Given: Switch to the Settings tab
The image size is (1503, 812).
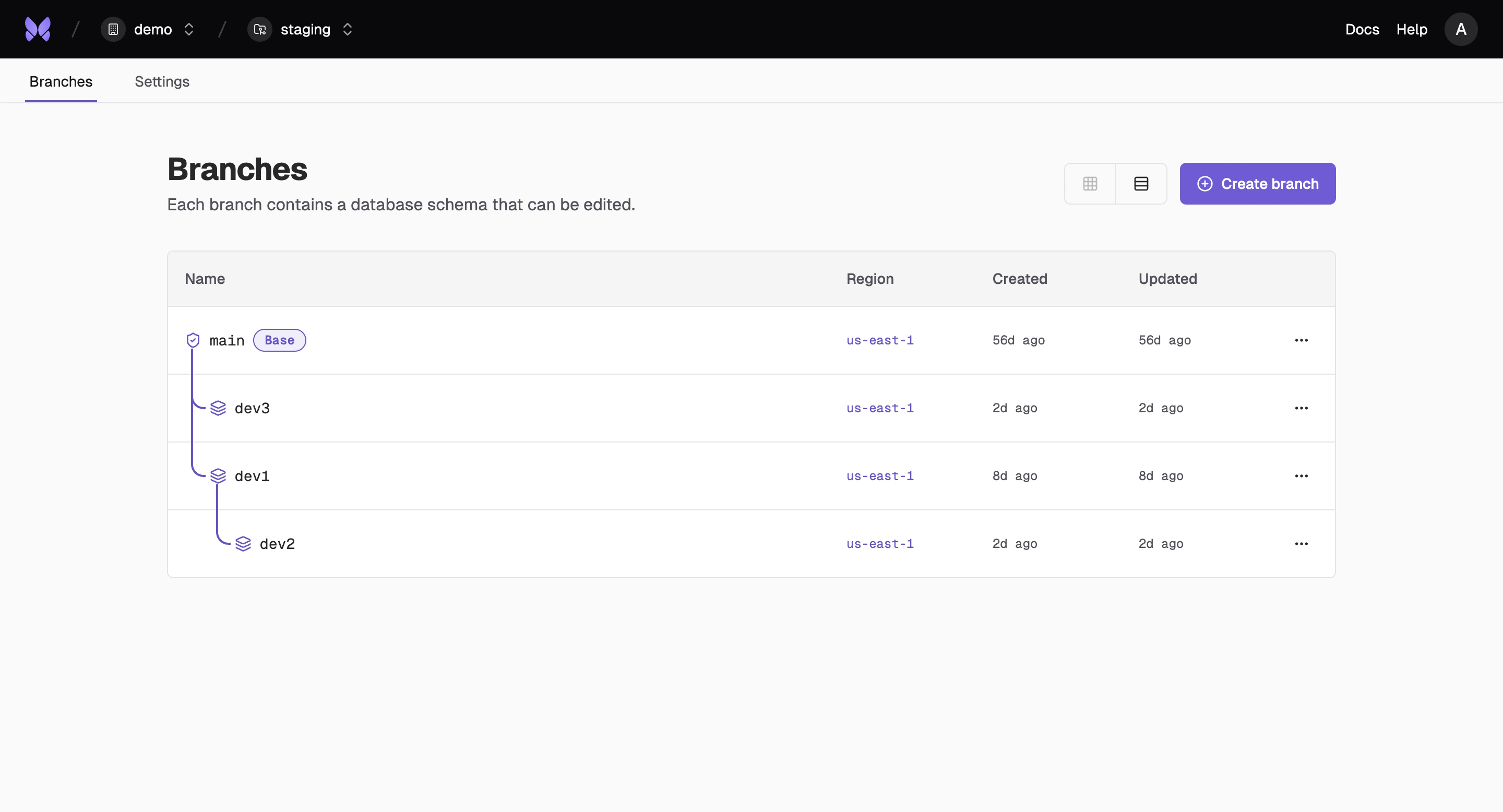Looking at the screenshot, I should tap(162, 81).
